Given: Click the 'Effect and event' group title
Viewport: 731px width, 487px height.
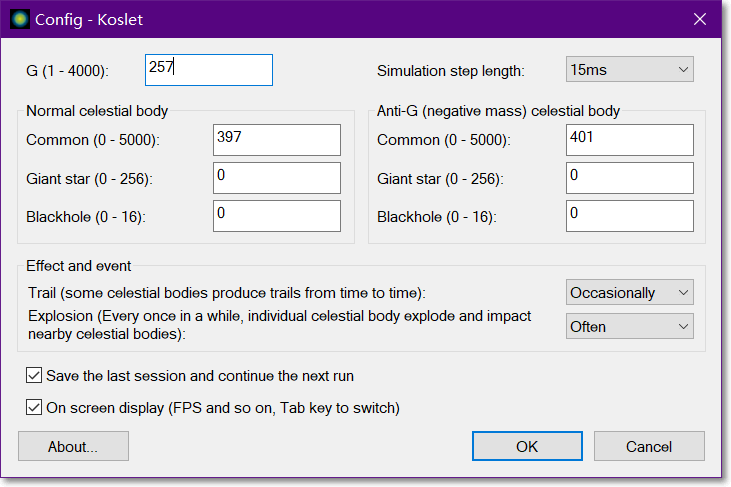Looking at the screenshot, I should click(78, 266).
